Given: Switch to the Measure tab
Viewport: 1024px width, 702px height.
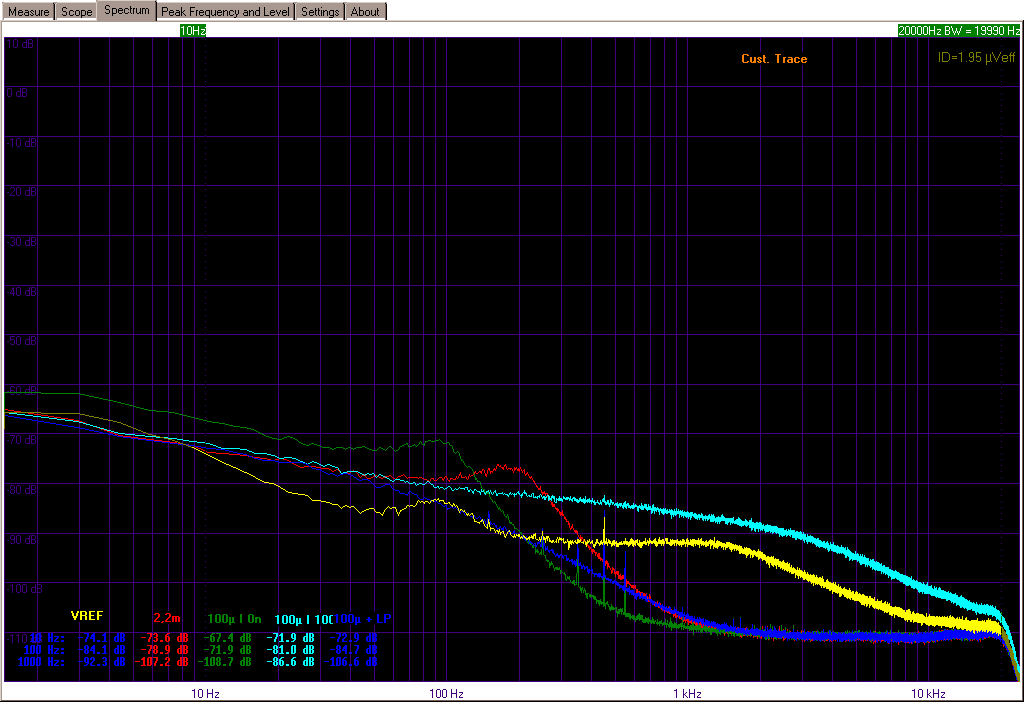Looking at the screenshot, I should pyautogui.click(x=28, y=12).
